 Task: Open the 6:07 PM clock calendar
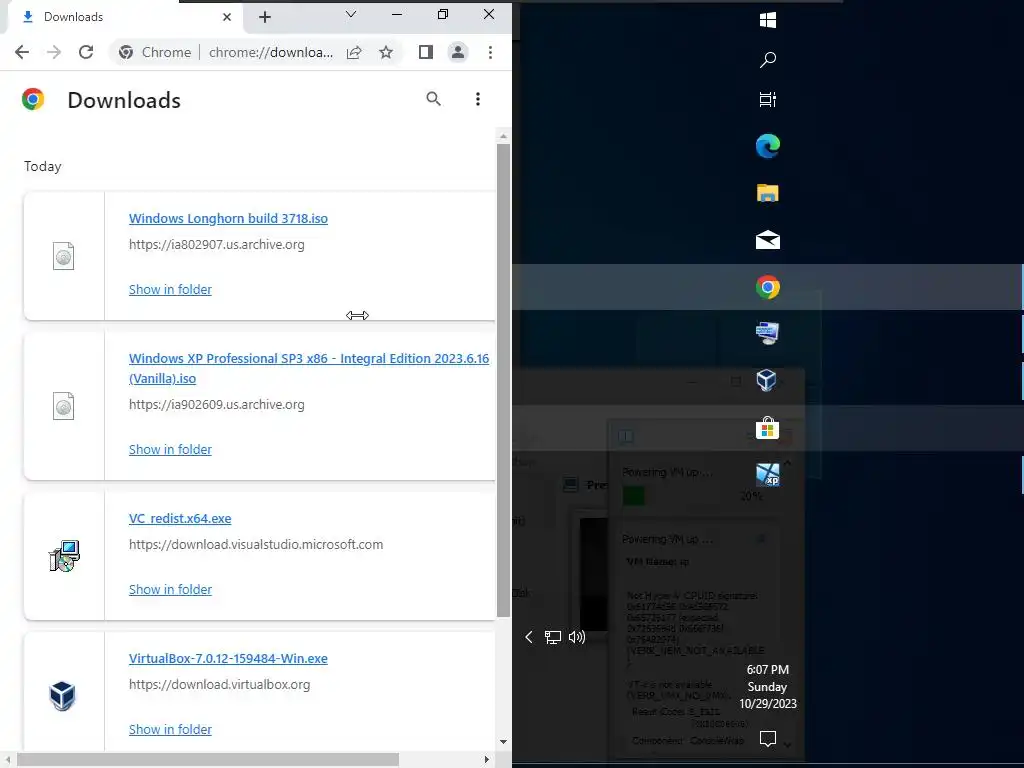[768, 686]
